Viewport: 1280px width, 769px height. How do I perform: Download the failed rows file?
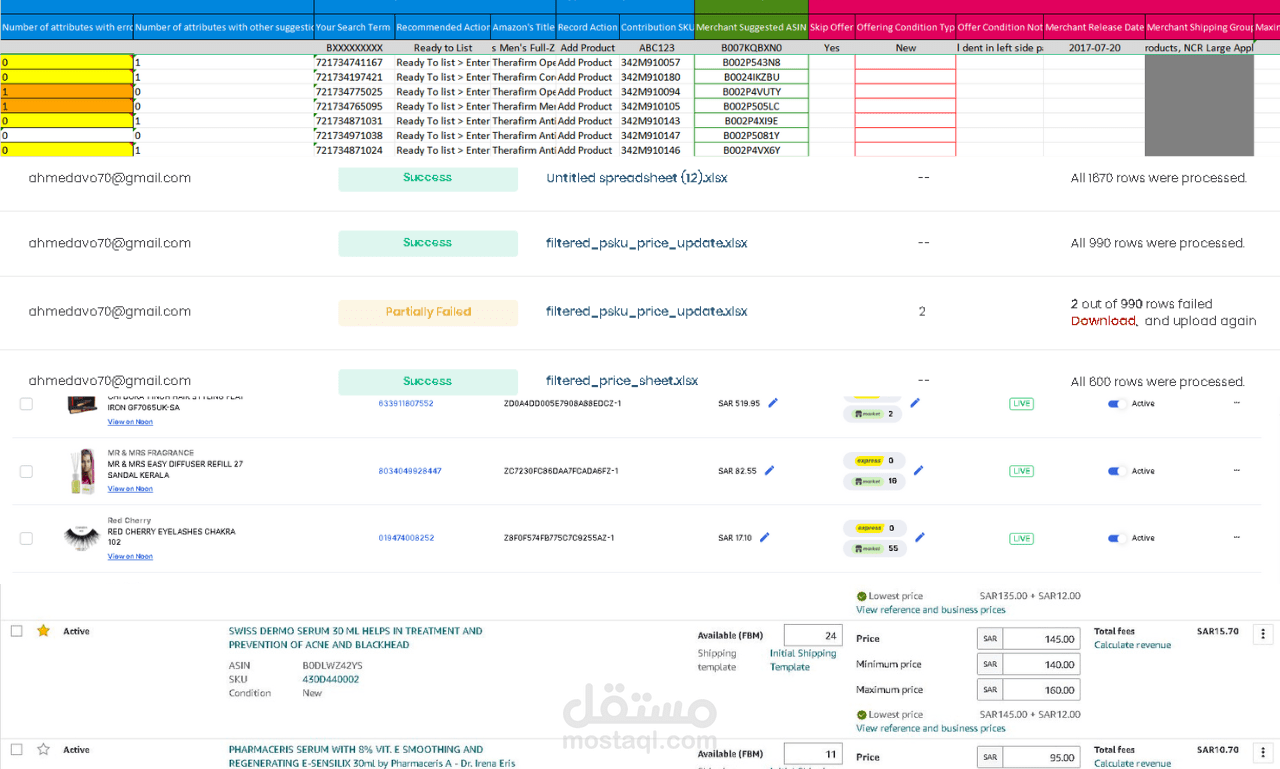click(x=1103, y=321)
